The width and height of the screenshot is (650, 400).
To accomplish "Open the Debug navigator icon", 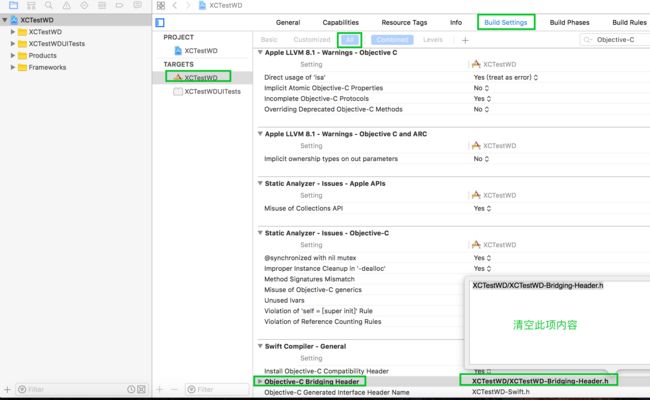I will tap(102, 5).
